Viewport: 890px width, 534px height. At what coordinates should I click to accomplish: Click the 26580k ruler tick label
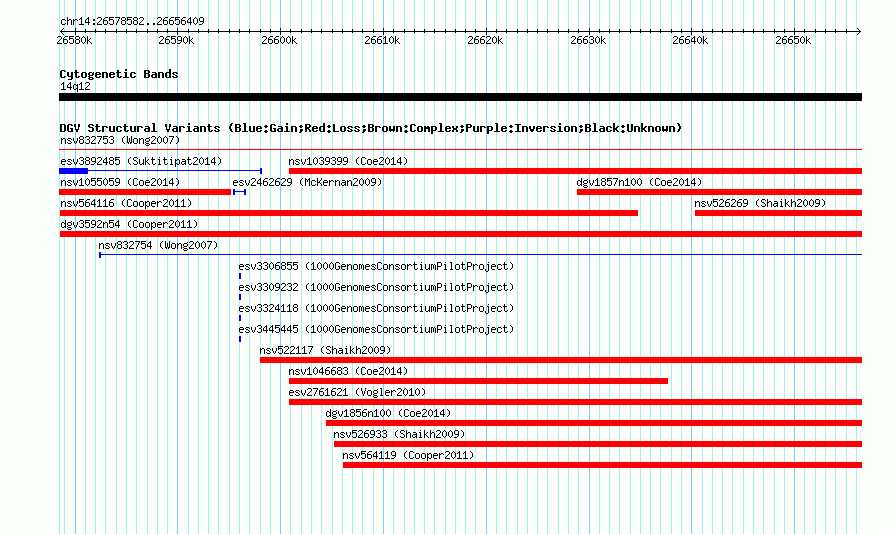click(x=74, y=40)
